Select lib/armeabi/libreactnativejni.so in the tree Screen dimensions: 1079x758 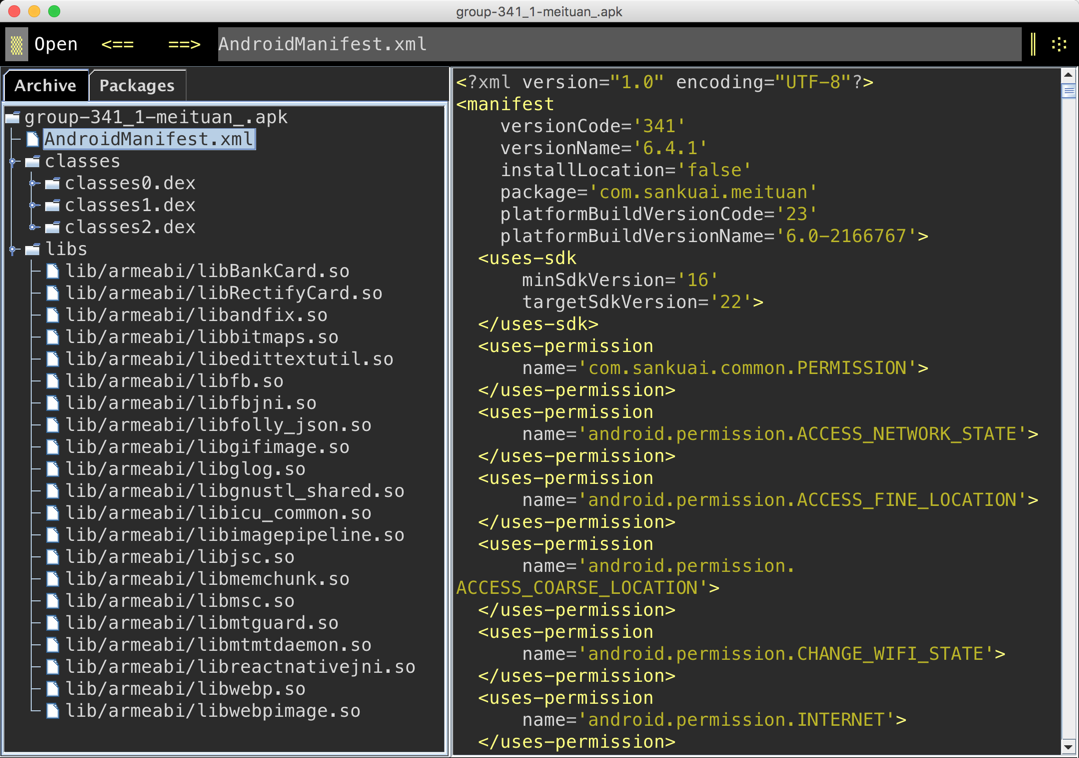[x=240, y=667]
